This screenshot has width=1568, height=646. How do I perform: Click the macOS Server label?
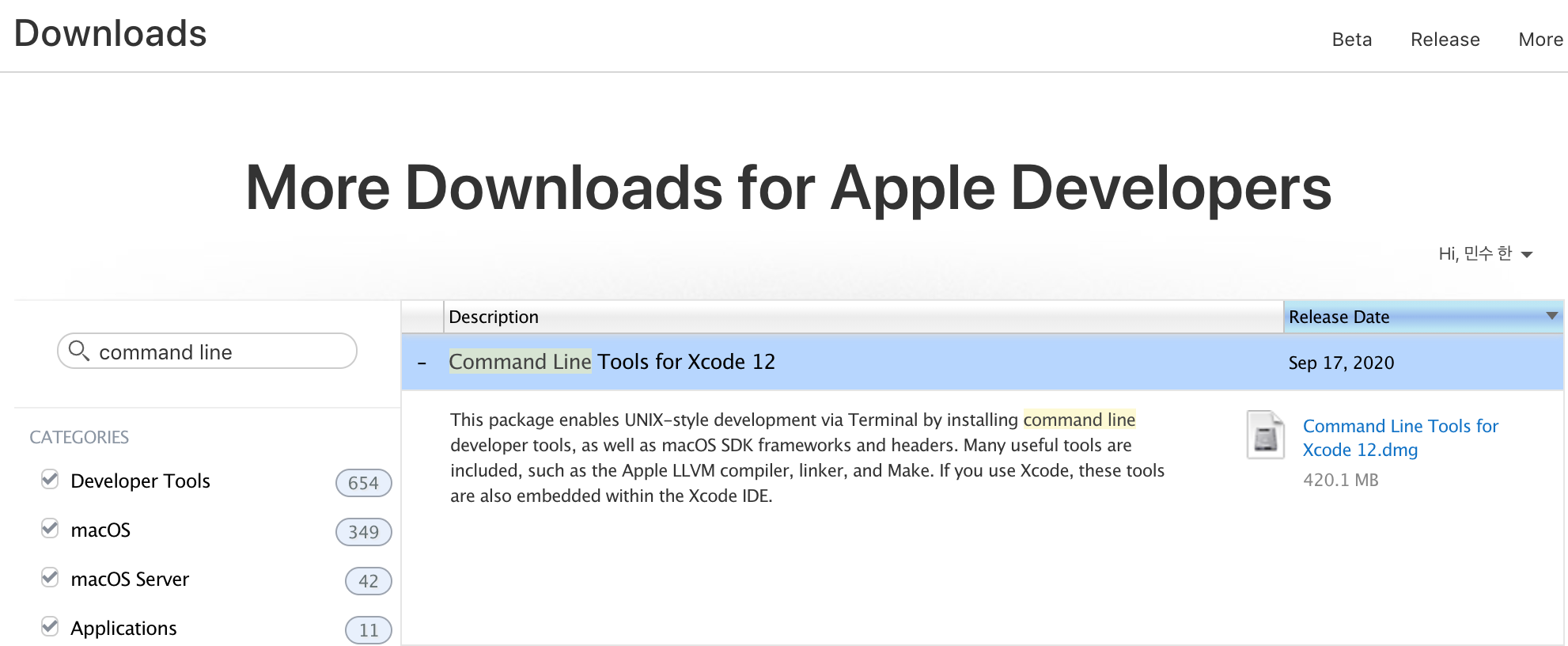click(x=130, y=579)
